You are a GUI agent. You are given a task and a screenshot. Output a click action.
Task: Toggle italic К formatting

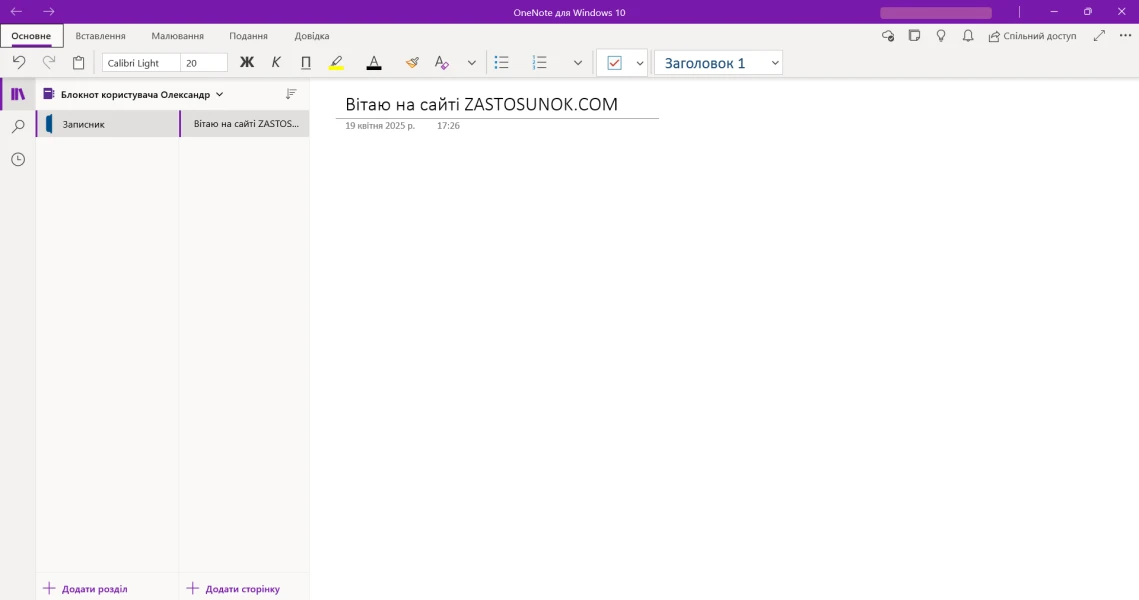(x=276, y=62)
